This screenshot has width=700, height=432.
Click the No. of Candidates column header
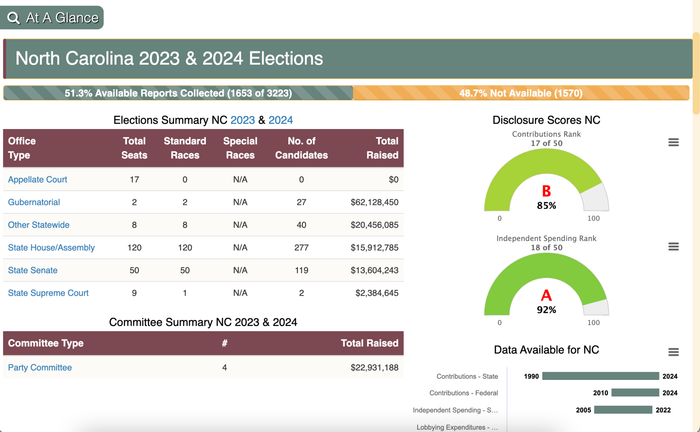pos(301,148)
